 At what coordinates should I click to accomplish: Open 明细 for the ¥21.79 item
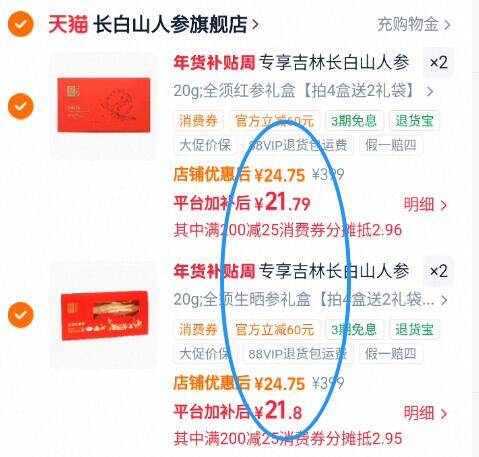coord(425,205)
